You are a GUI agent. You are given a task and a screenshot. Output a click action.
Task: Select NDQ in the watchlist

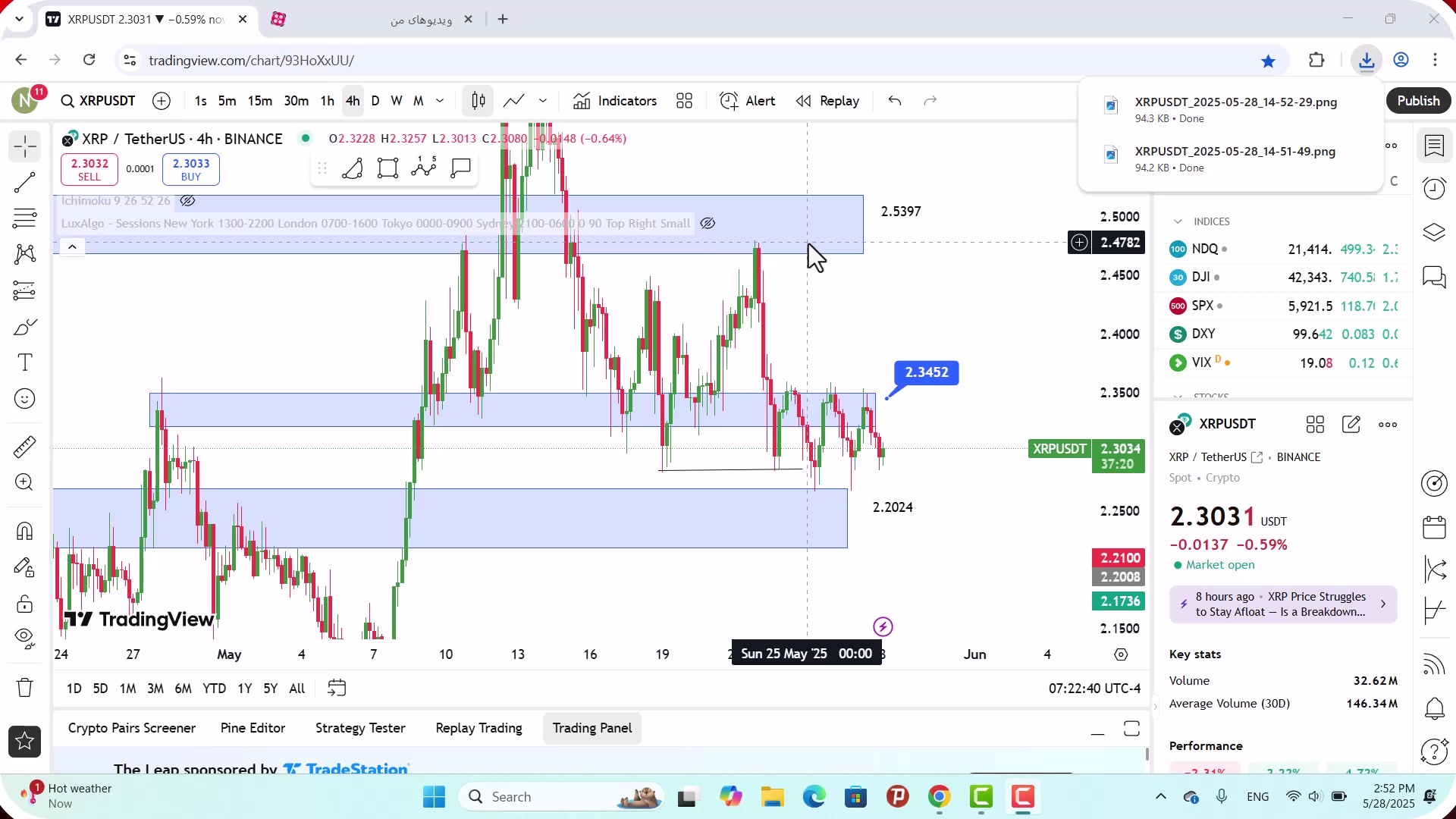pyautogui.click(x=1283, y=249)
